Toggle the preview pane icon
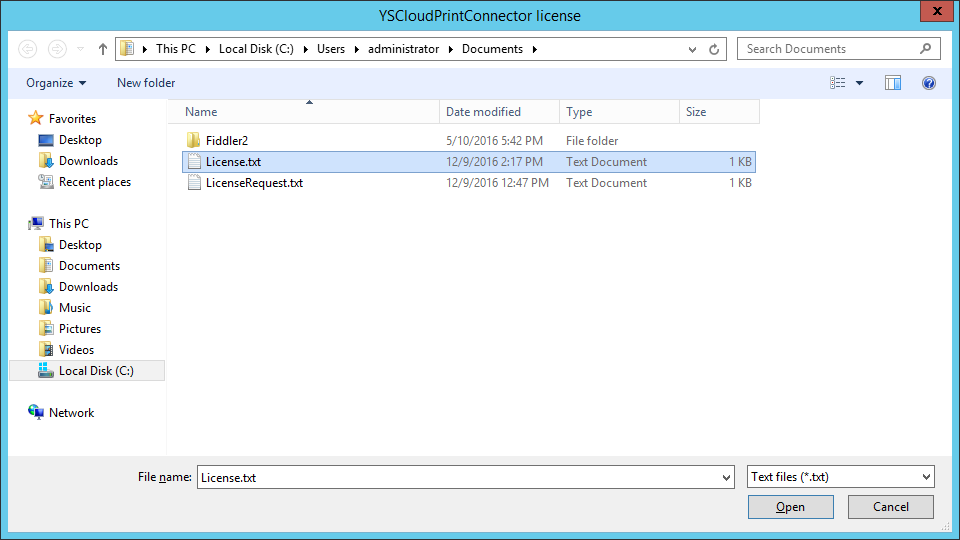 pyautogui.click(x=893, y=83)
